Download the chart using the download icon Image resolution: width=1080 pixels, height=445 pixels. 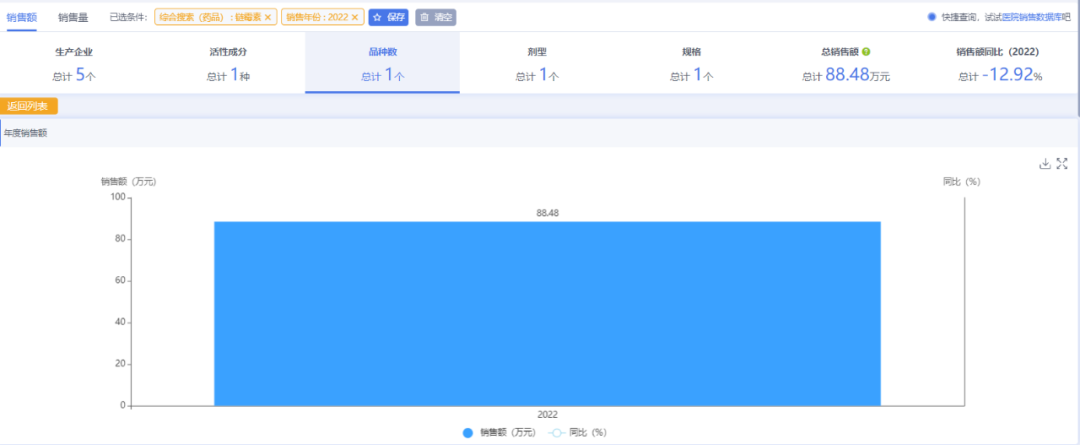[1045, 164]
